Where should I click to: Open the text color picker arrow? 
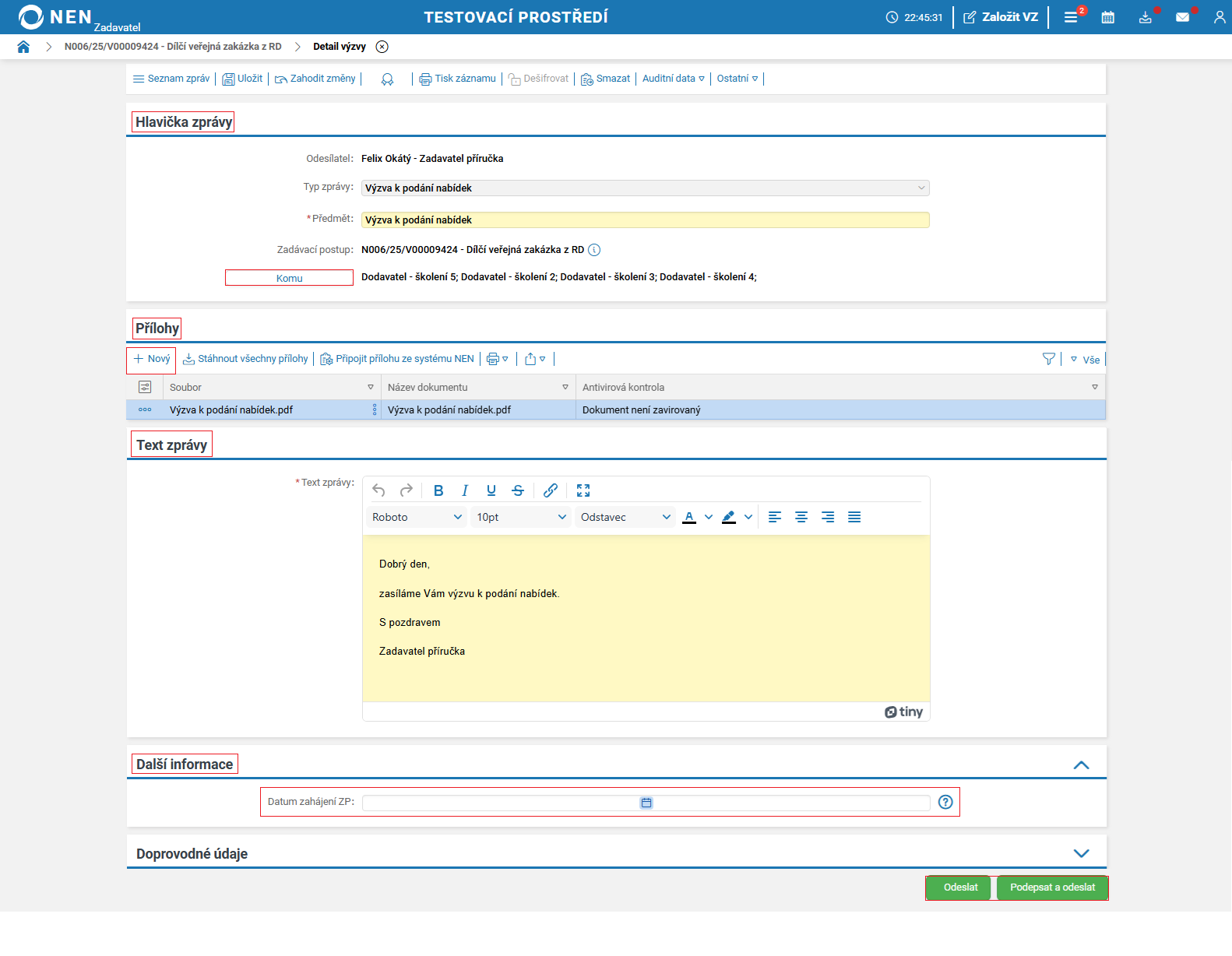[x=709, y=517]
